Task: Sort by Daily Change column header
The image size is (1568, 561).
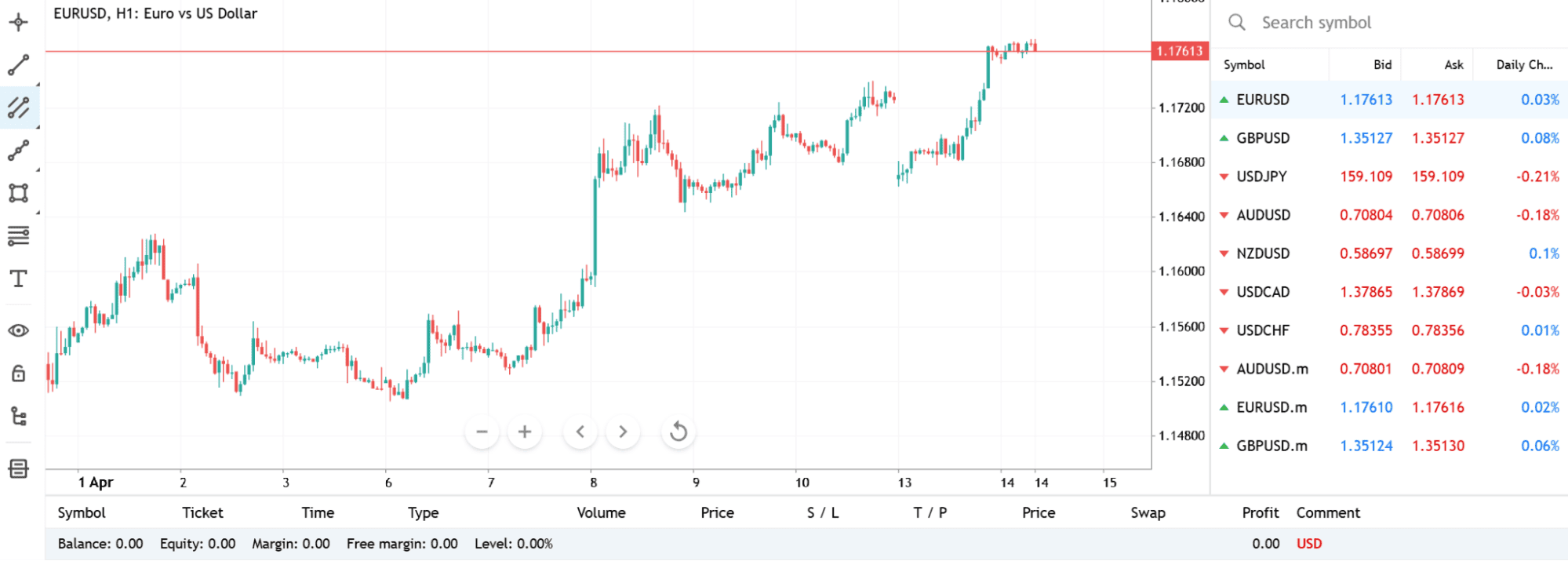Action: click(1523, 65)
